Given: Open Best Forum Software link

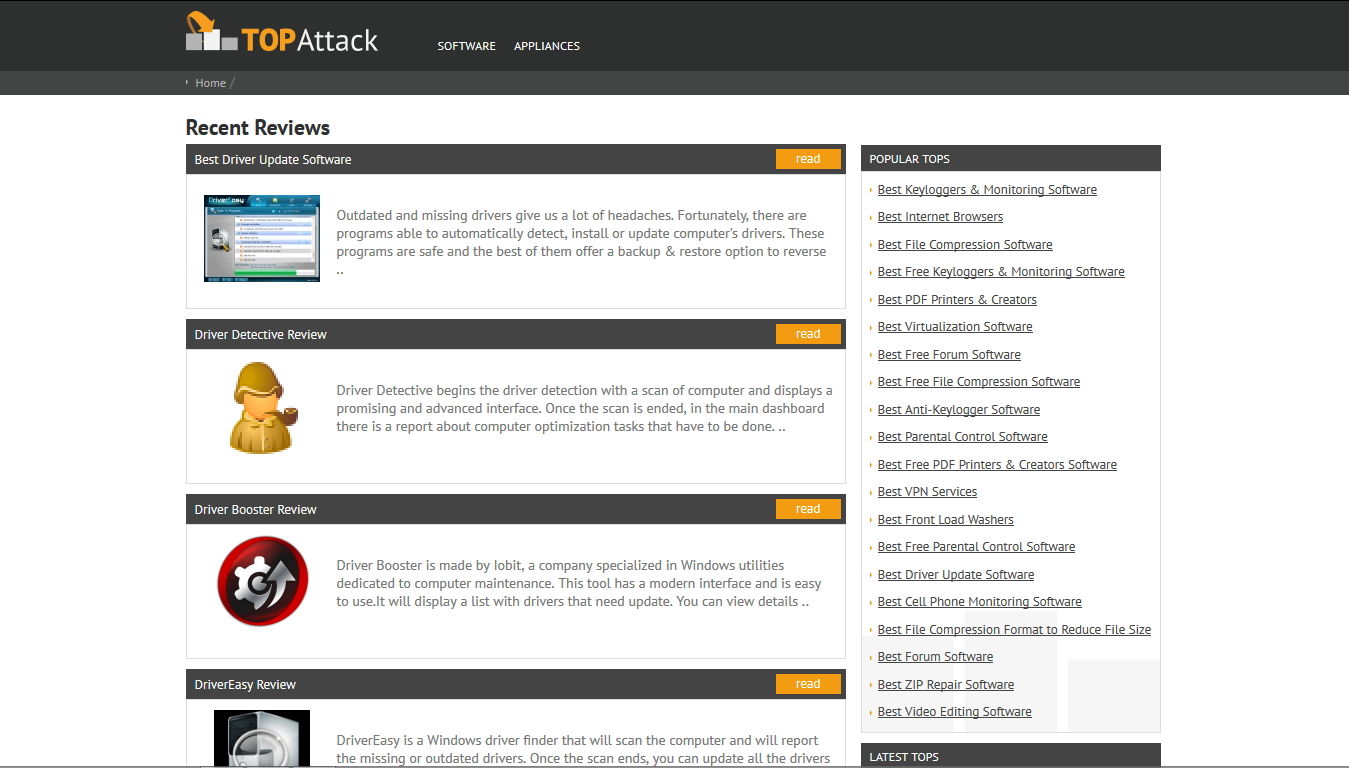Looking at the screenshot, I should click(935, 657).
